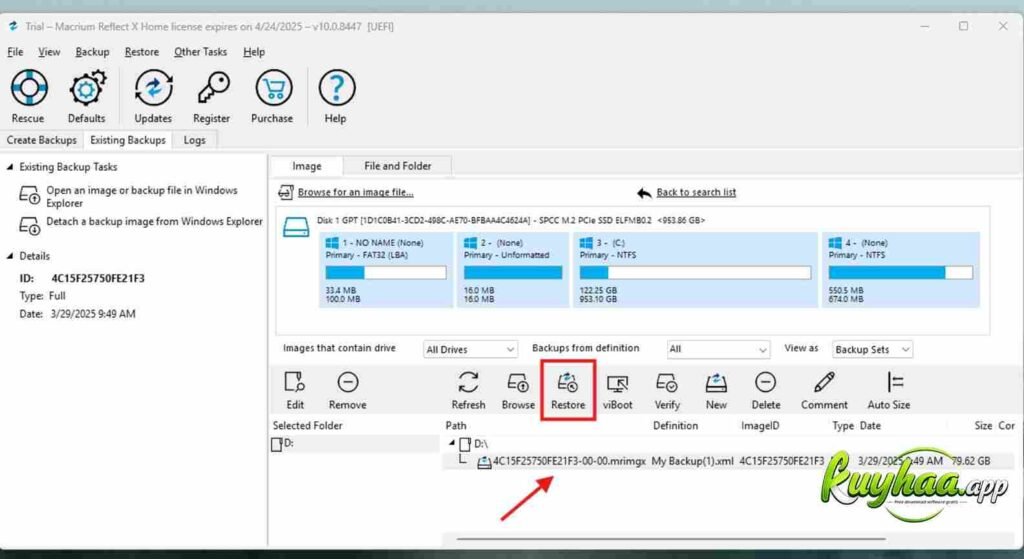
Task: Check for Updates toolbar icon
Action: coord(153,97)
